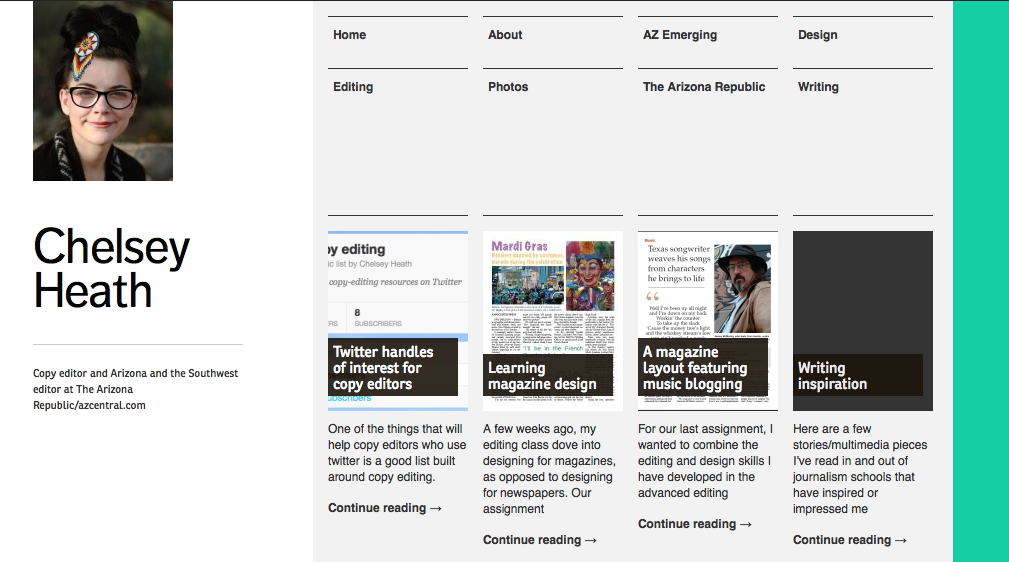Continue reading the Twitter handles post

point(385,508)
